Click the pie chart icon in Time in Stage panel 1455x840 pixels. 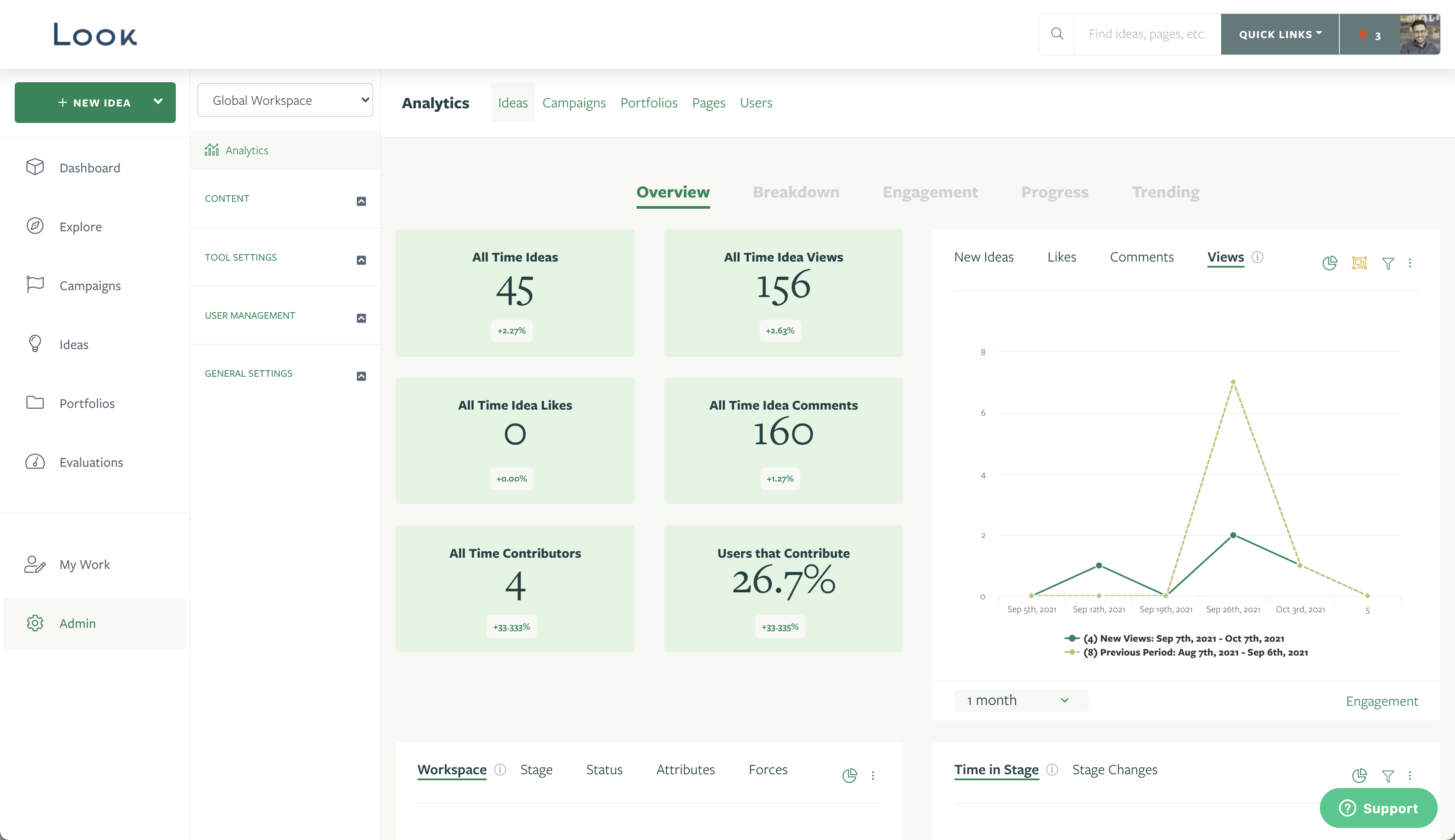(1360, 775)
